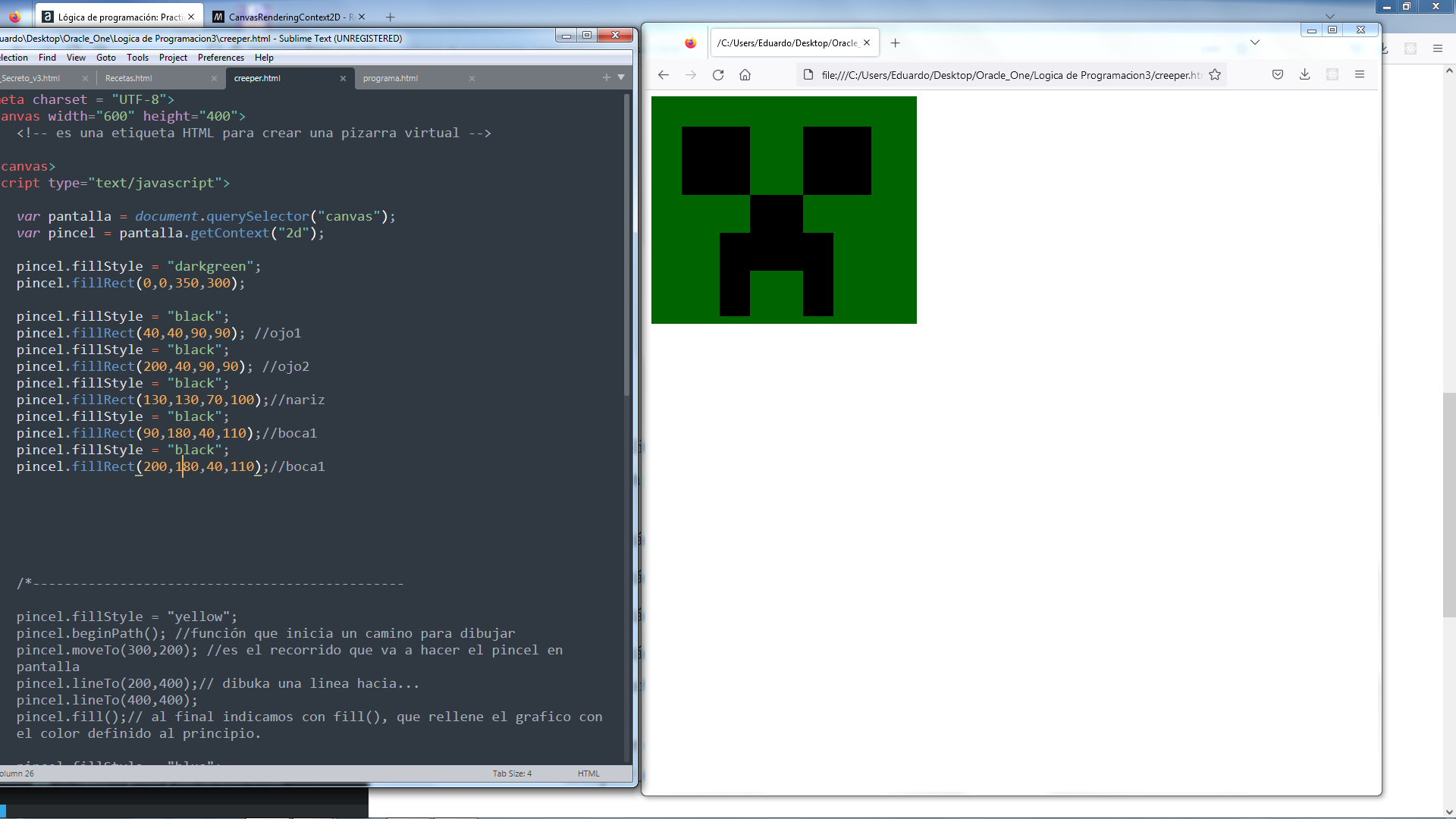1456x819 pixels.
Task: Click the Firefox forward arrow button
Action: pyautogui.click(x=691, y=74)
